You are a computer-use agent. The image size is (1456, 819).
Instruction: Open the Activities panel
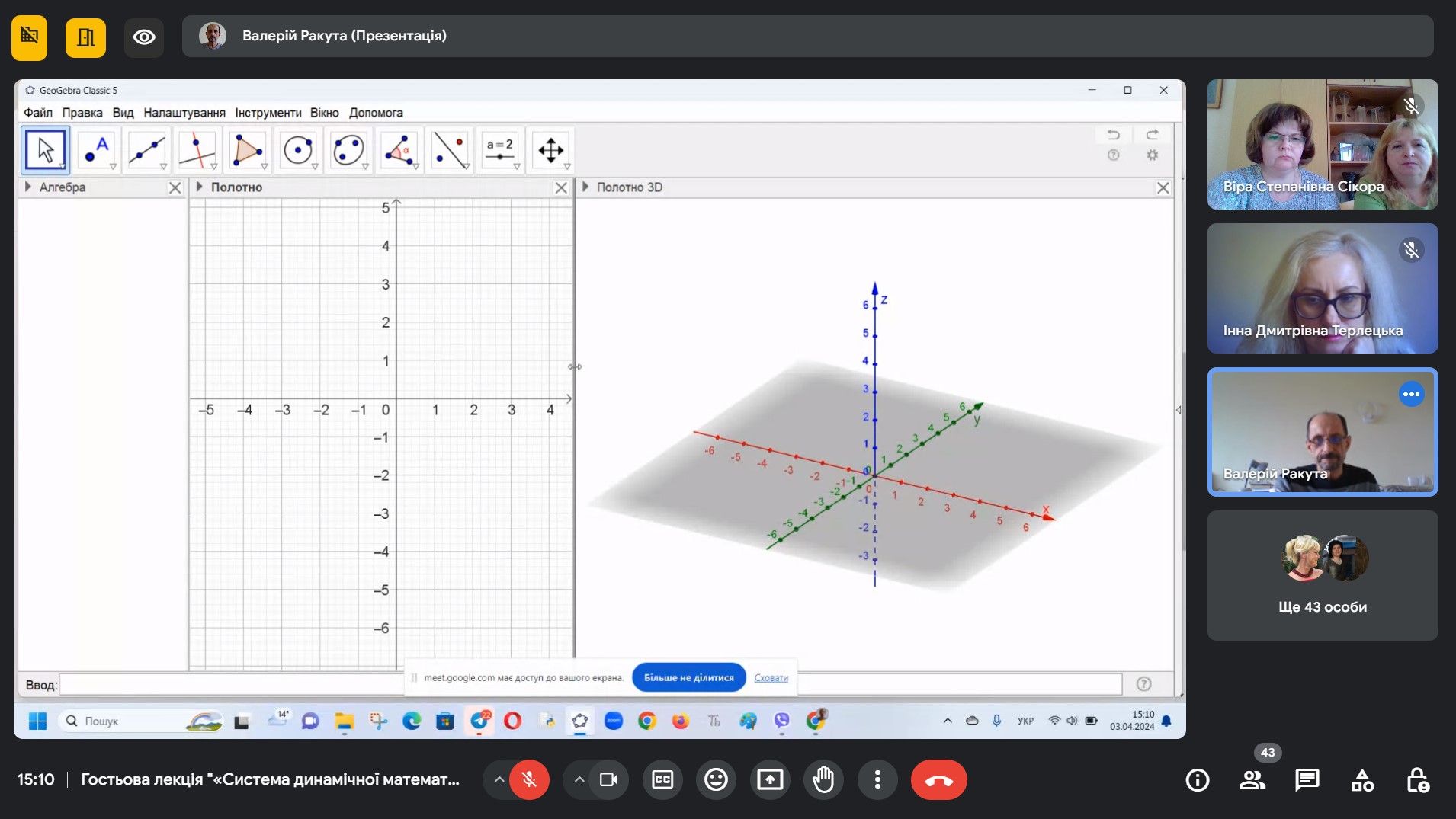tap(1362, 779)
